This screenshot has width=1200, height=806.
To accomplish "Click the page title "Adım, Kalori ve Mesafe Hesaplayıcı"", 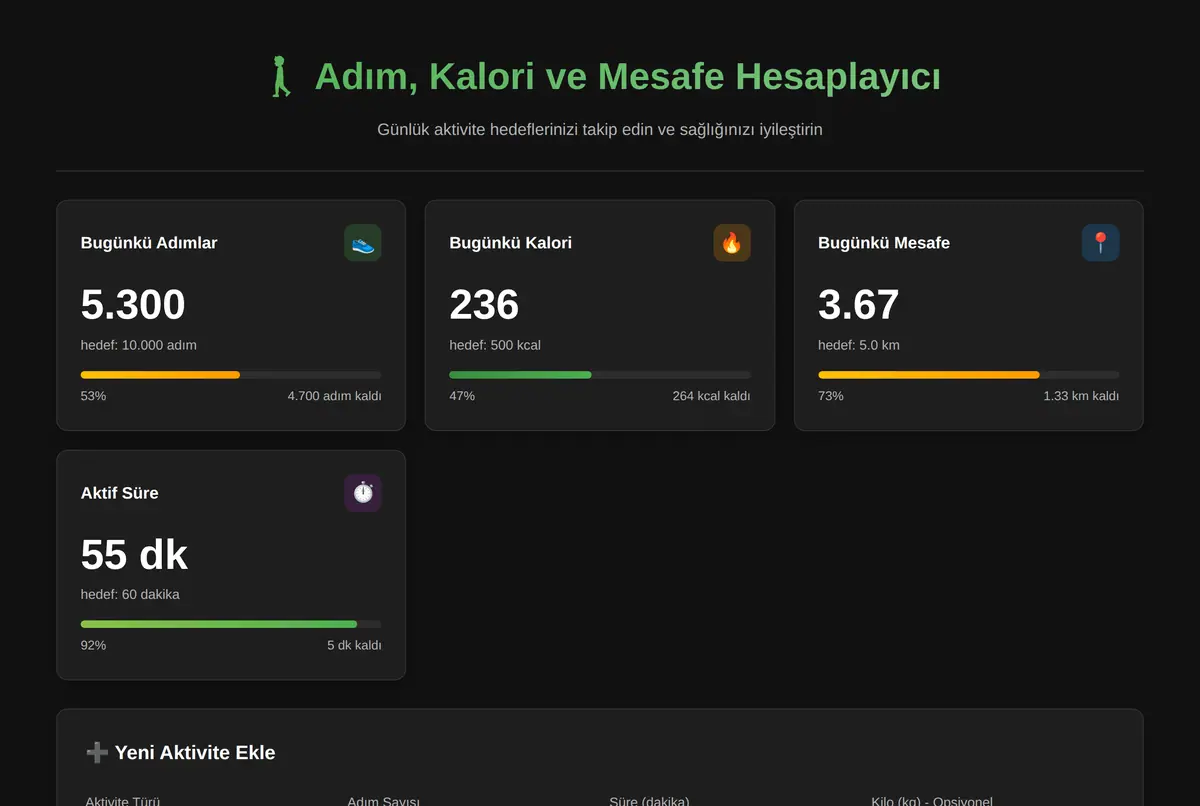I will tap(628, 77).
